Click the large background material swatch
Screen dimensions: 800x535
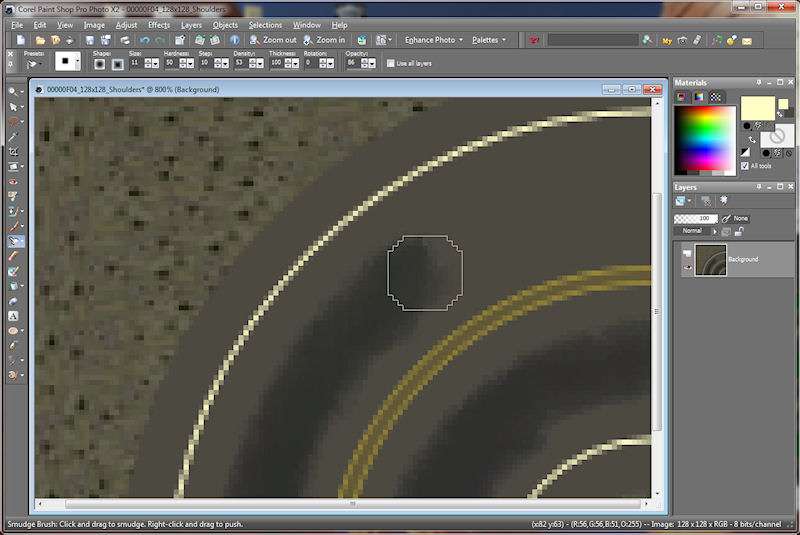(x=777, y=137)
